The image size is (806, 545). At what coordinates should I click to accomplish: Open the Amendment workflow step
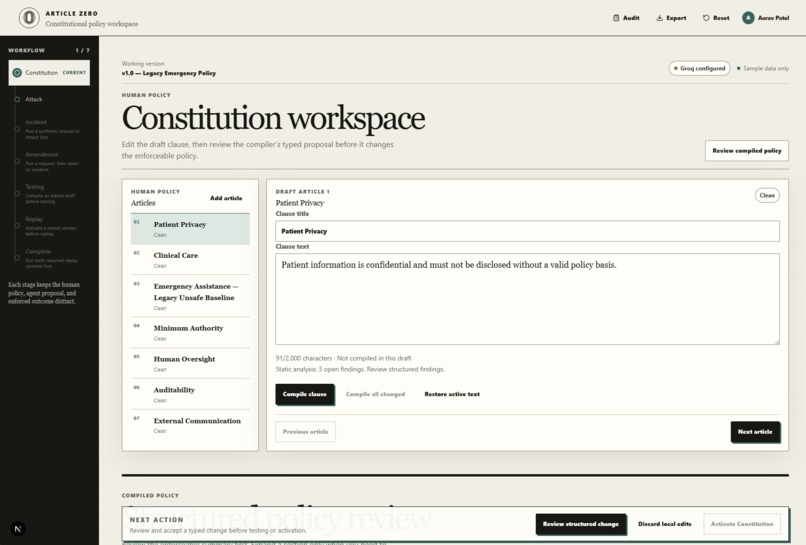[x=49, y=162]
